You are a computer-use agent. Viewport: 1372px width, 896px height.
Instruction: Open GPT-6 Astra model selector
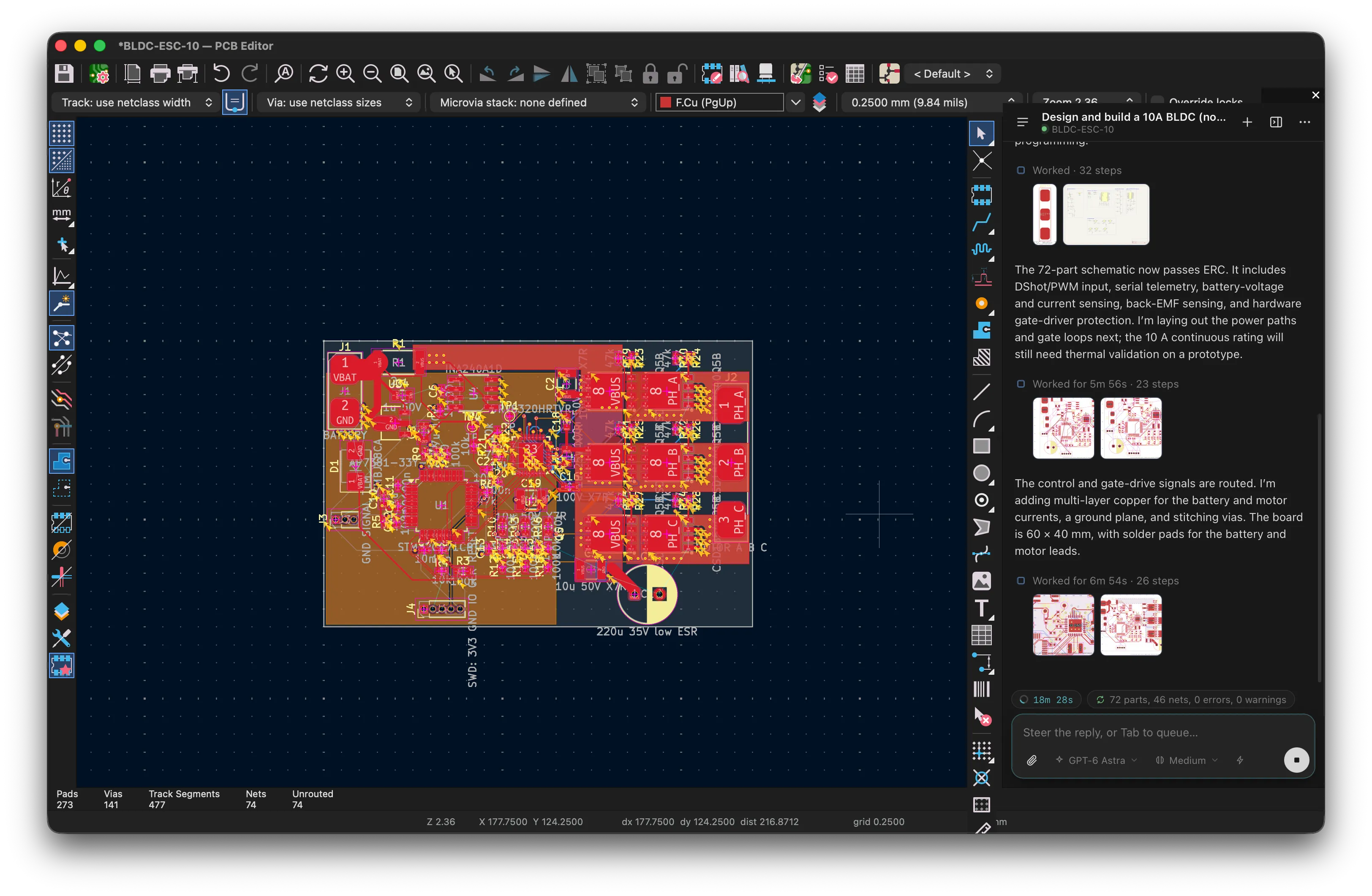(1096, 760)
